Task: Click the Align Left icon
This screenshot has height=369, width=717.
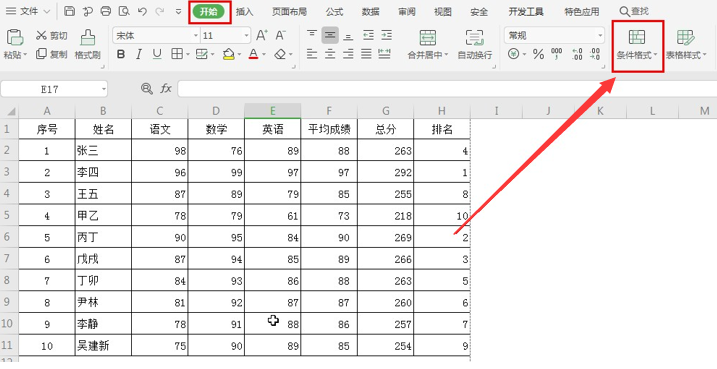Action: tap(312, 54)
